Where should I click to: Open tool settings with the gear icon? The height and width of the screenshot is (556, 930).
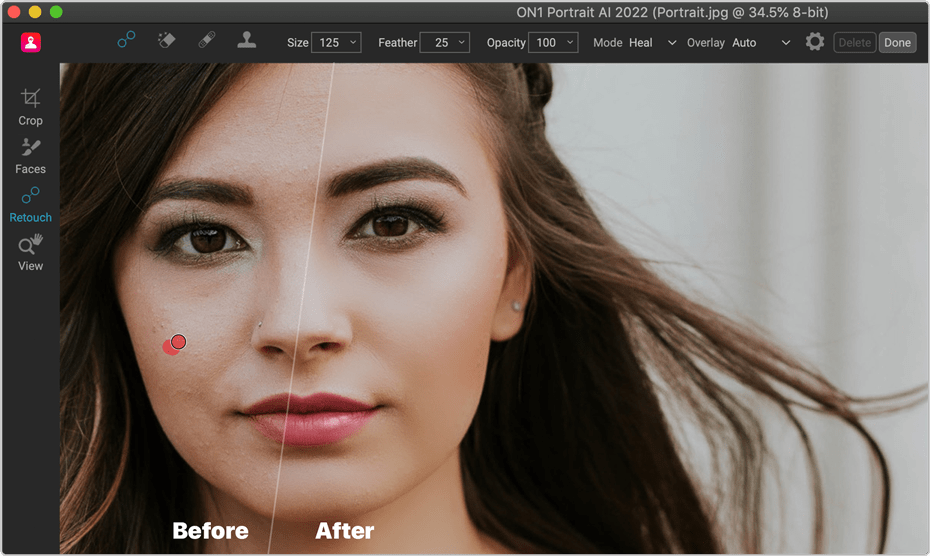tap(815, 42)
